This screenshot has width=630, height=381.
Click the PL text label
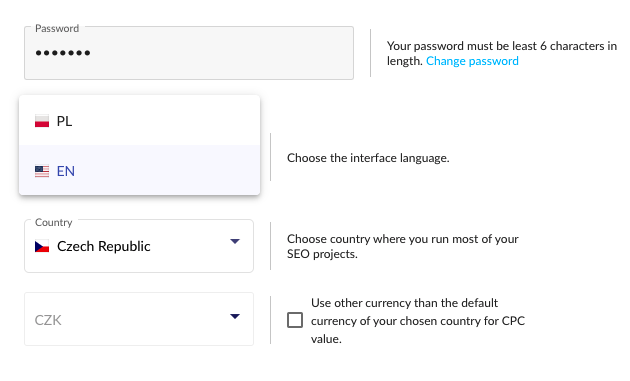pos(64,121)
